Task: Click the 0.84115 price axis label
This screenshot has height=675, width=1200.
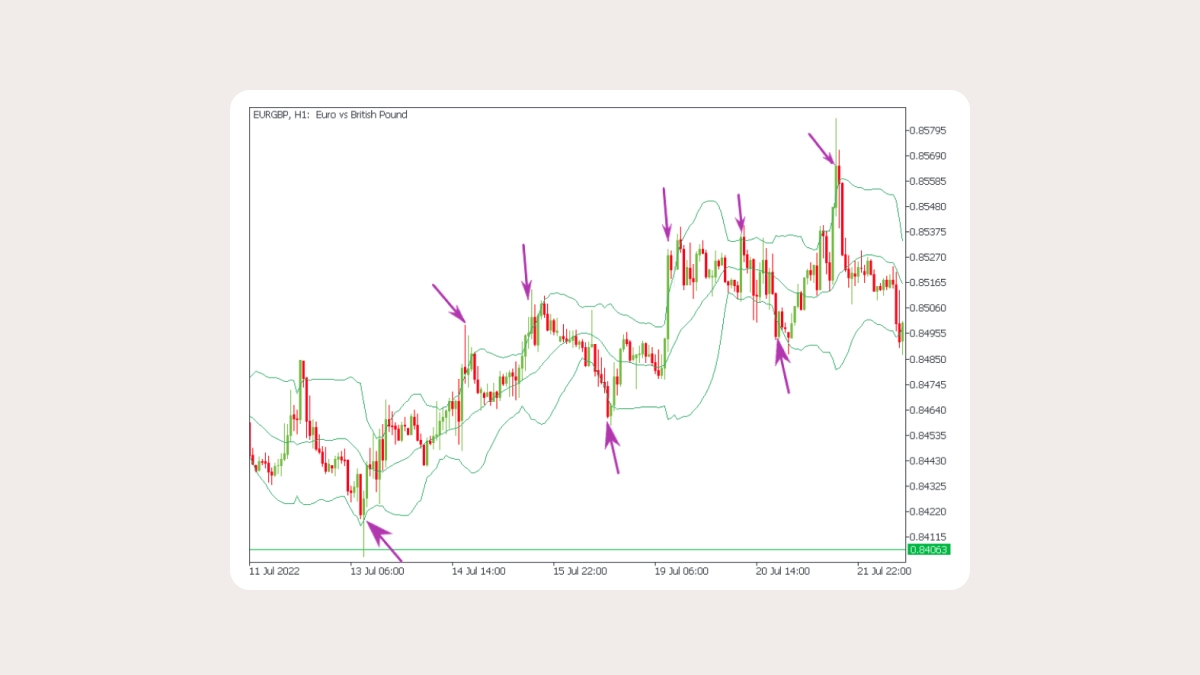Action: pyautogui.click(x=928, y=537)
